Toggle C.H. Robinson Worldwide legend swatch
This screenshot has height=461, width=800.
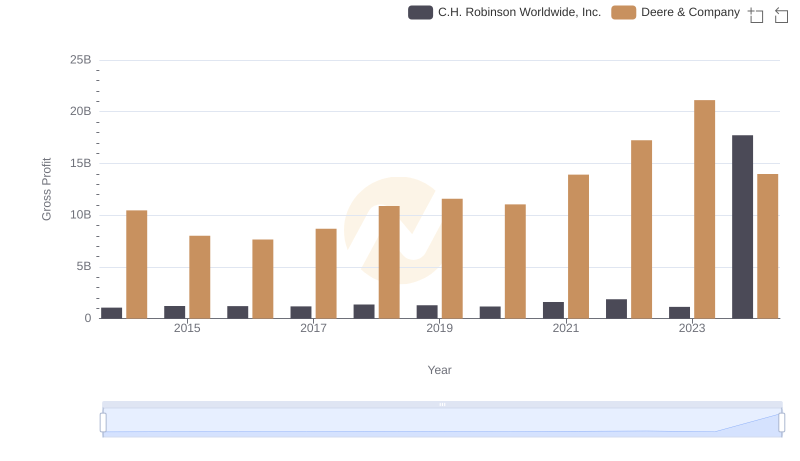(x=420, y=12)
